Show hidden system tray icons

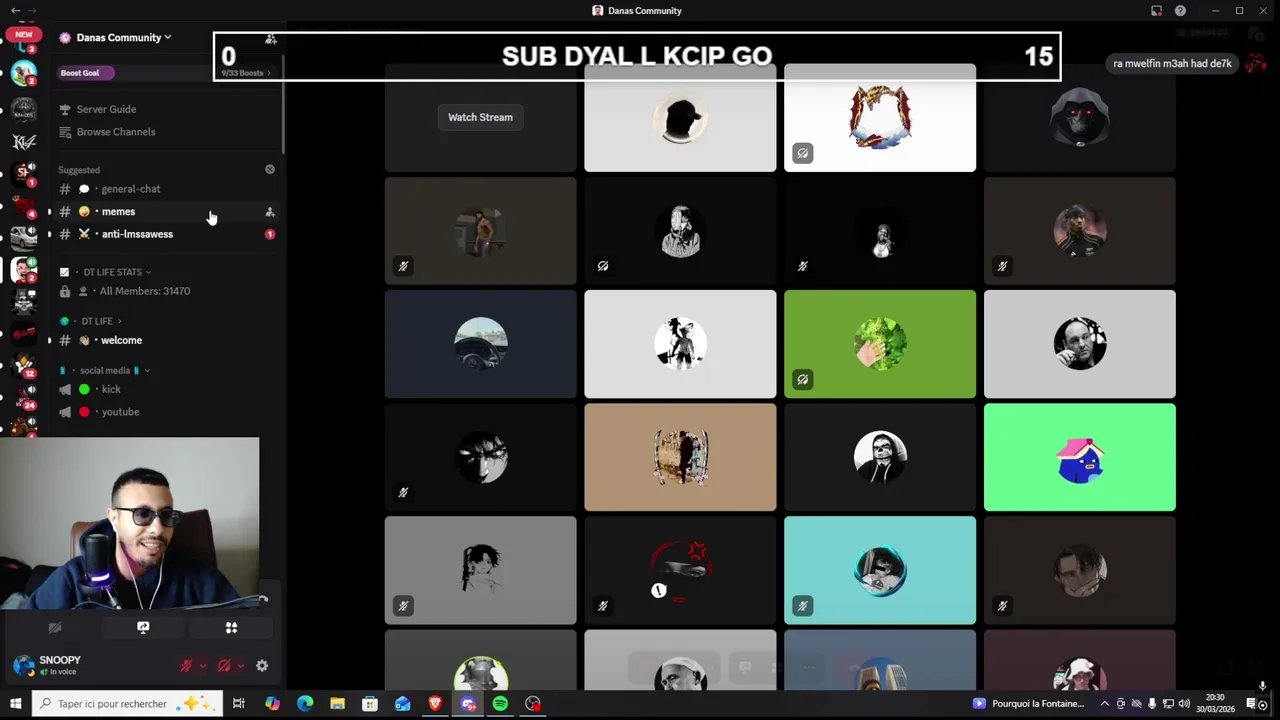(1105, 704)
